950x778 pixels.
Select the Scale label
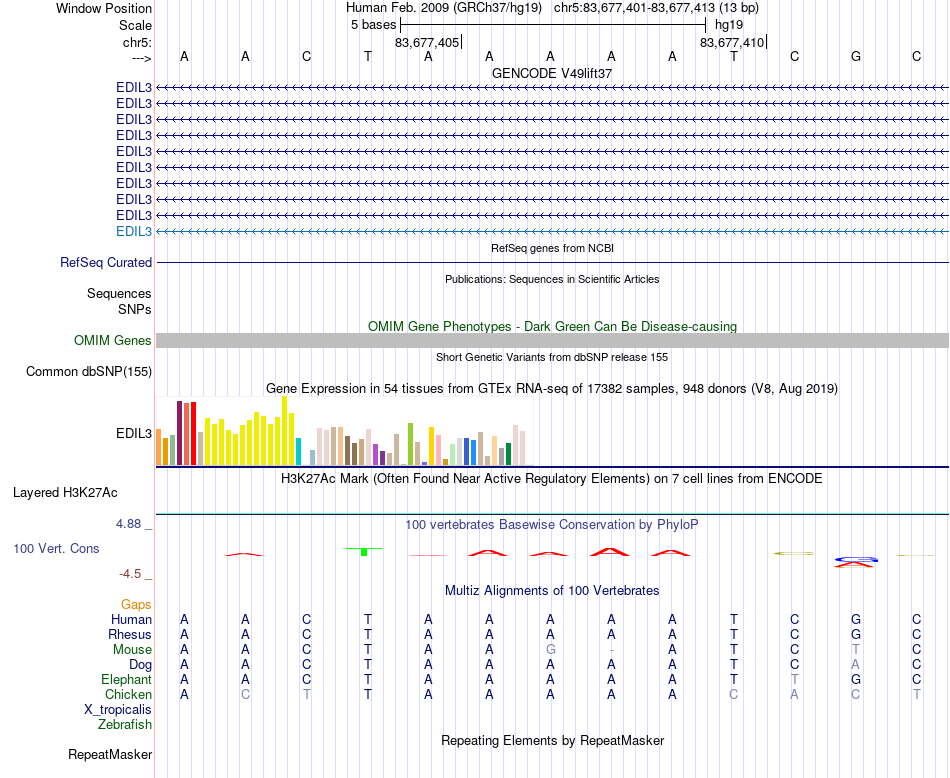click(x=135, y=25)
